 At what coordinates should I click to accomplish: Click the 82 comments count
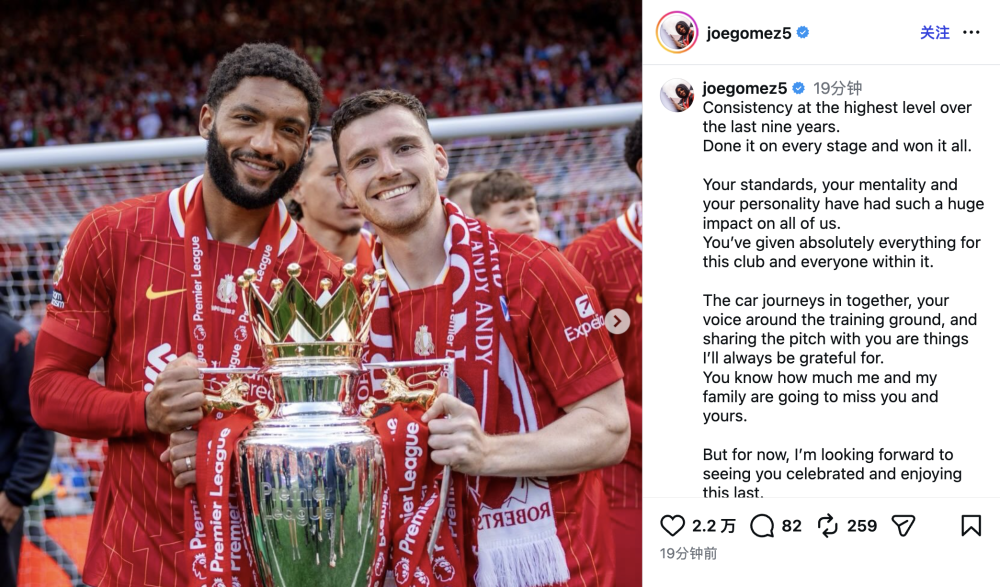791,526
